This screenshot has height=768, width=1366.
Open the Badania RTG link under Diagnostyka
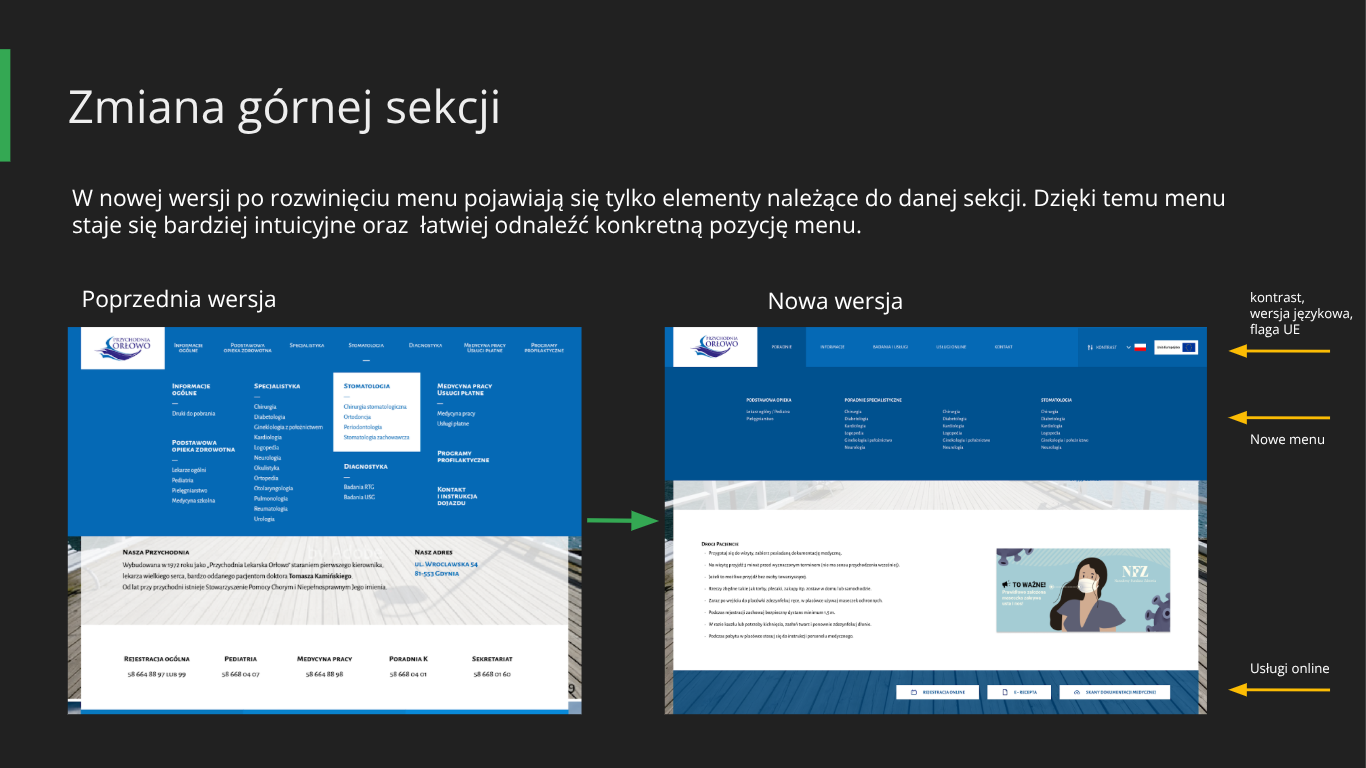coord(359,487)
